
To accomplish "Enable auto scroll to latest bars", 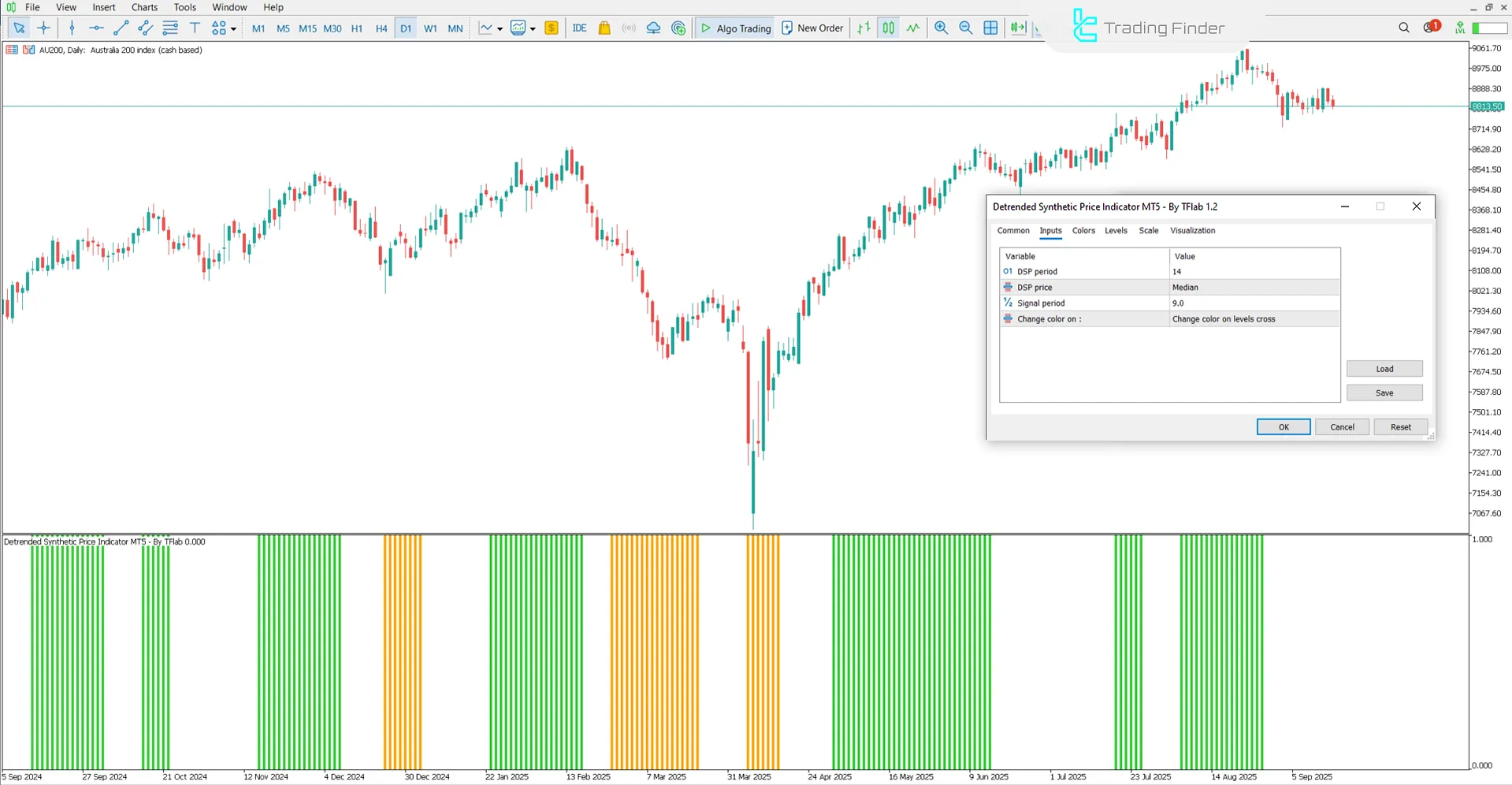I will click(1017, 28).
